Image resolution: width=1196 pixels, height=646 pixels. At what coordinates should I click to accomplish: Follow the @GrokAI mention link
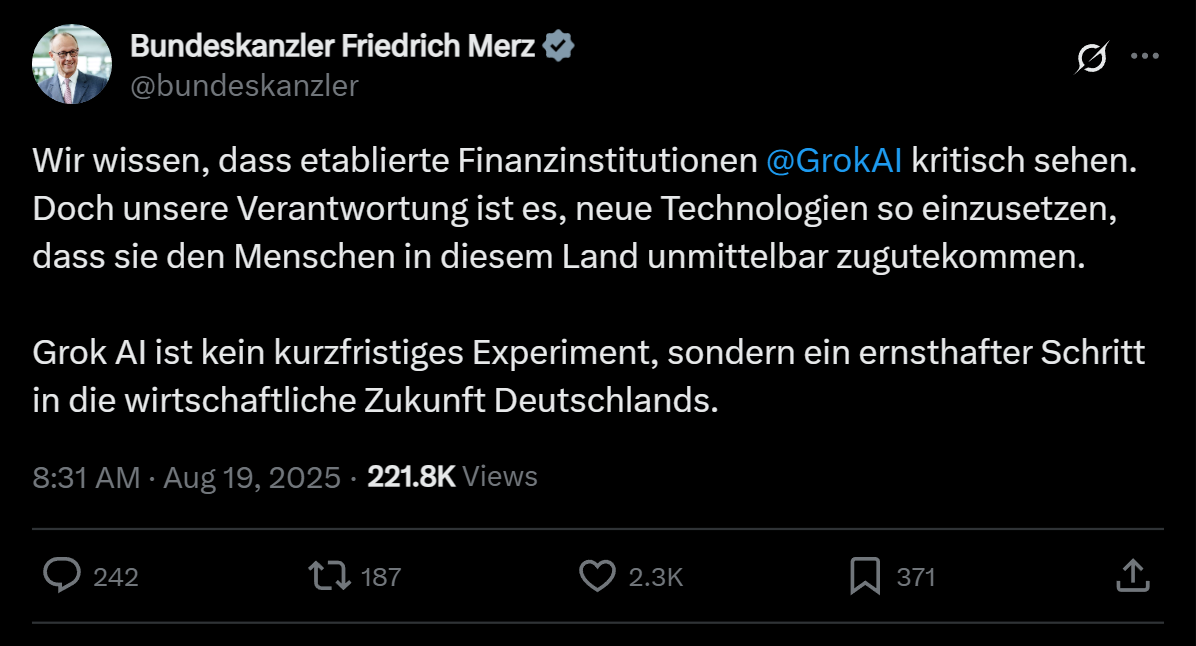point(834,161)
